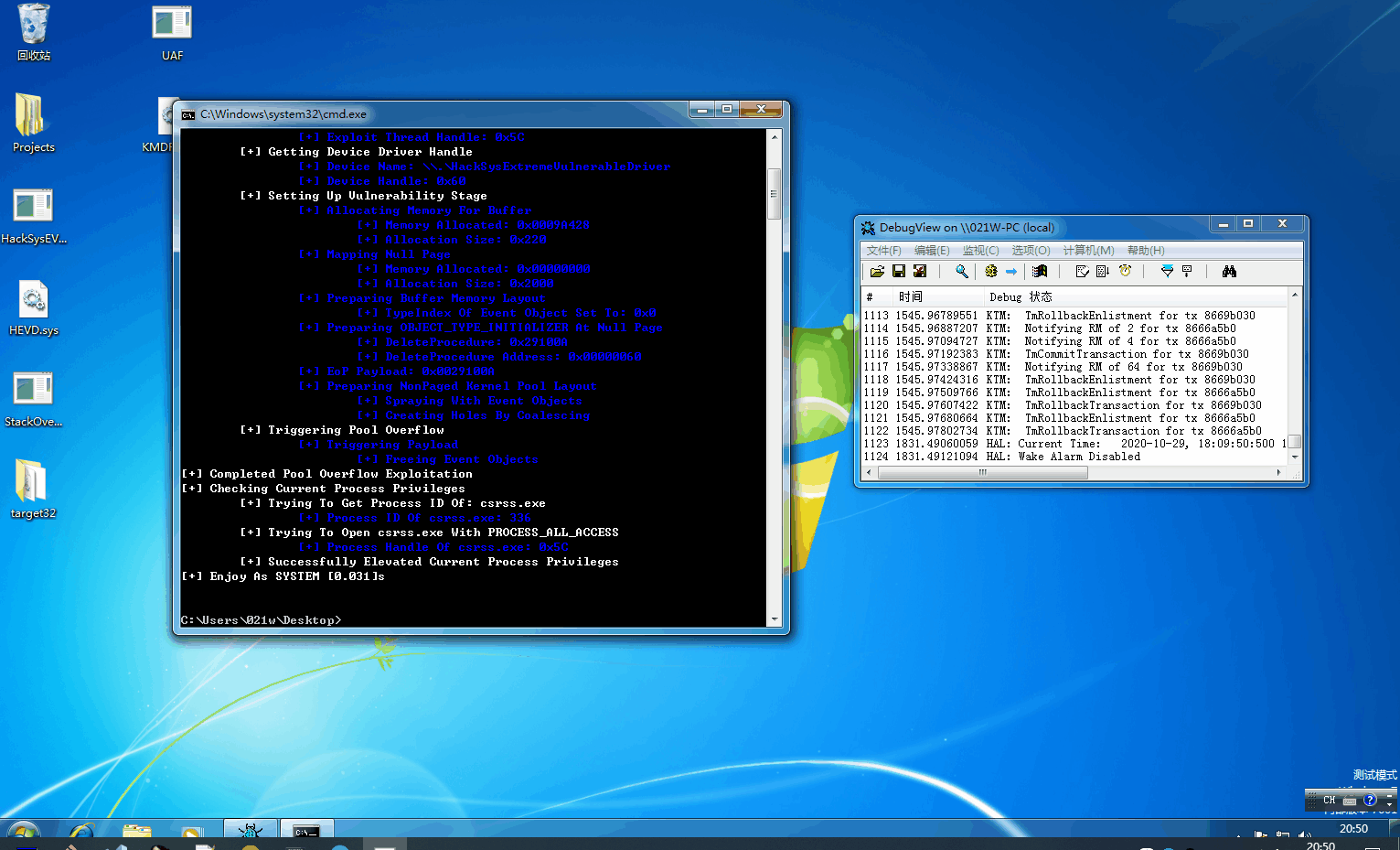1400x850 pixels.
Task: Enable autoscroll with the list-arrow icon
Action: pyautogui.click(x=1103, y=272)
